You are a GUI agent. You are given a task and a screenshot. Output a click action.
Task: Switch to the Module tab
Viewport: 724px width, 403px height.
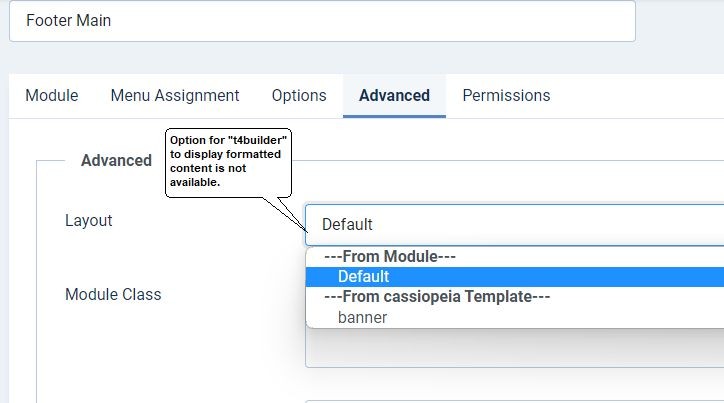(52, 96)
